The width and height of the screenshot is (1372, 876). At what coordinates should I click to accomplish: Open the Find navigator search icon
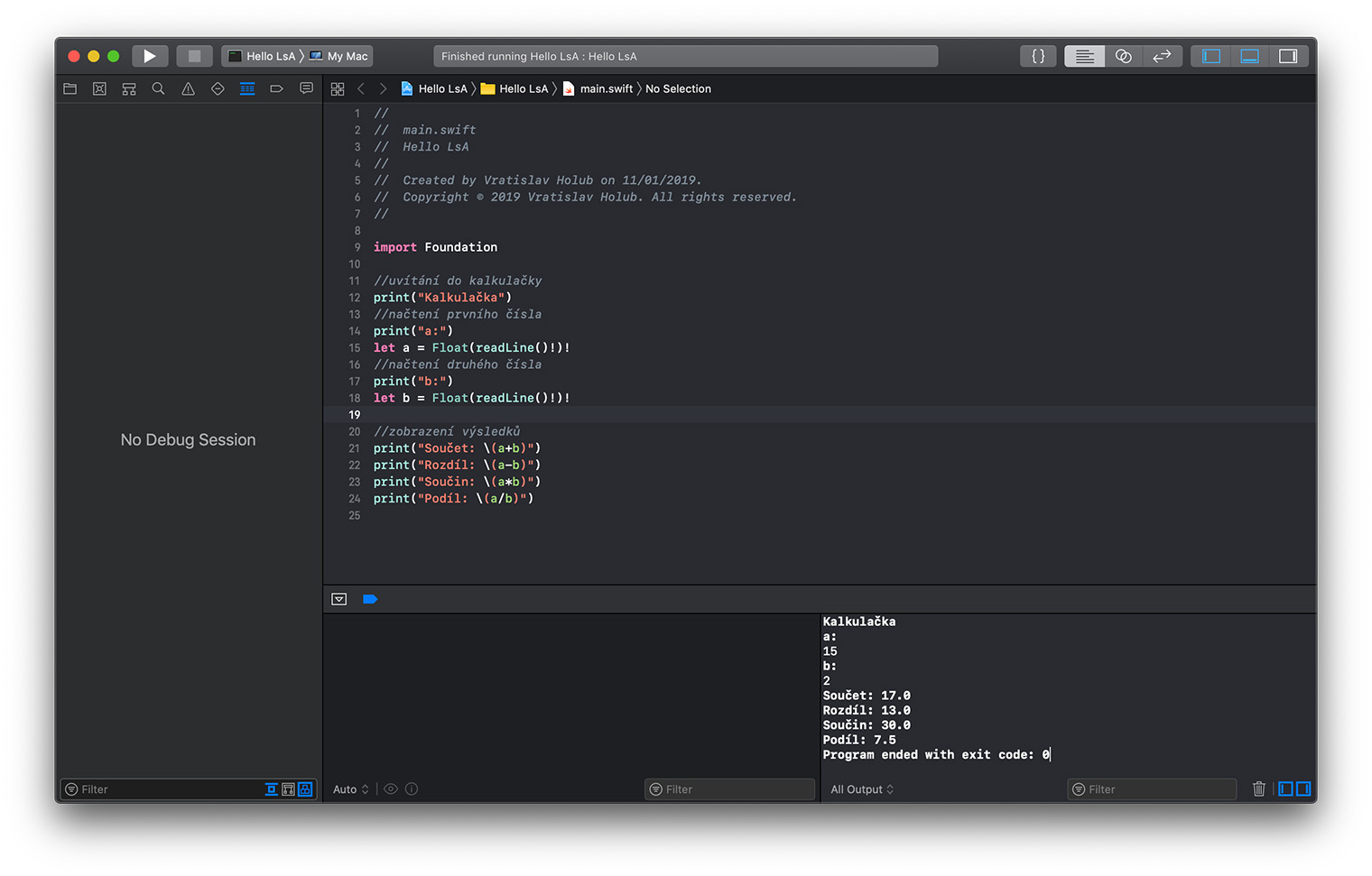159,88
